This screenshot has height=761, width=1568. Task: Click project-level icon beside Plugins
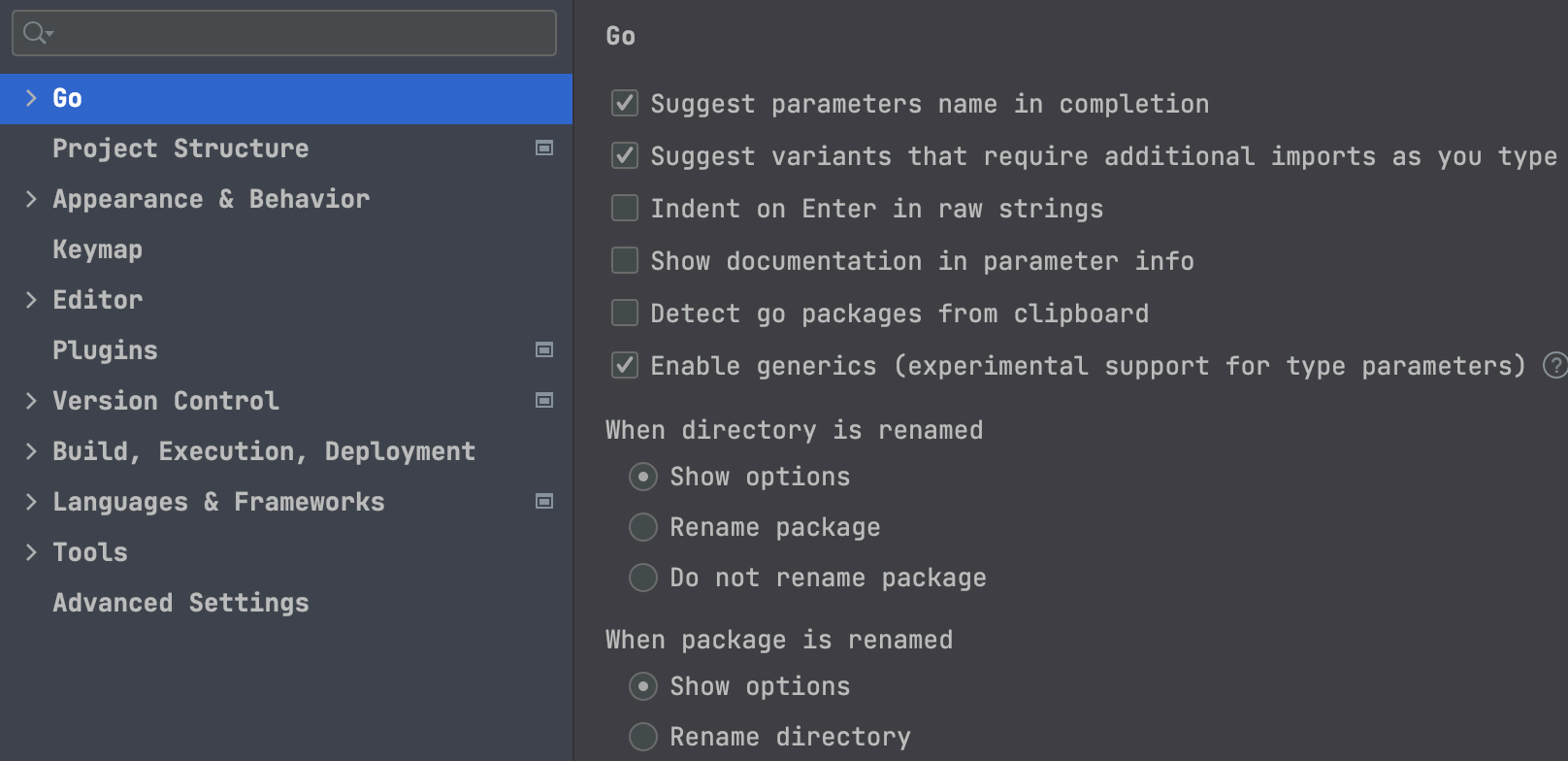(544, 349)
